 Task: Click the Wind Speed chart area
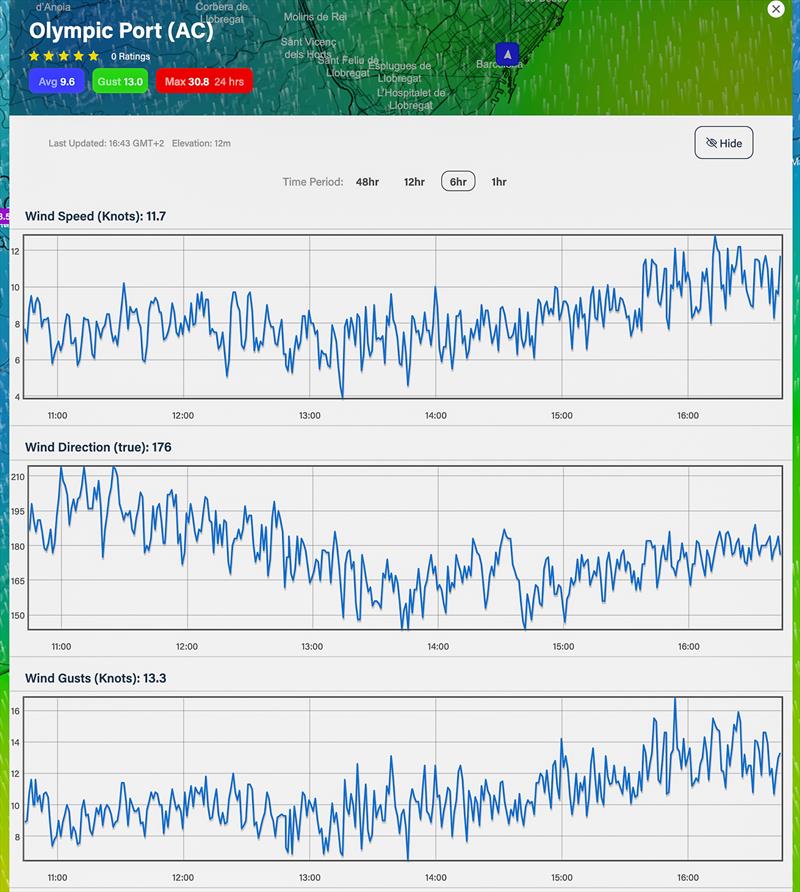(402, 316)
